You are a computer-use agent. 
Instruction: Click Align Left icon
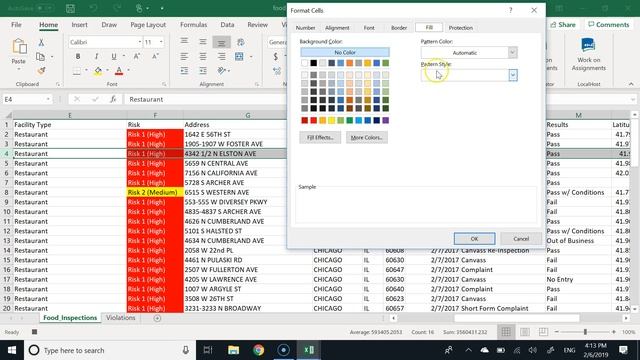pyautogui.click(x=184, y=56)
